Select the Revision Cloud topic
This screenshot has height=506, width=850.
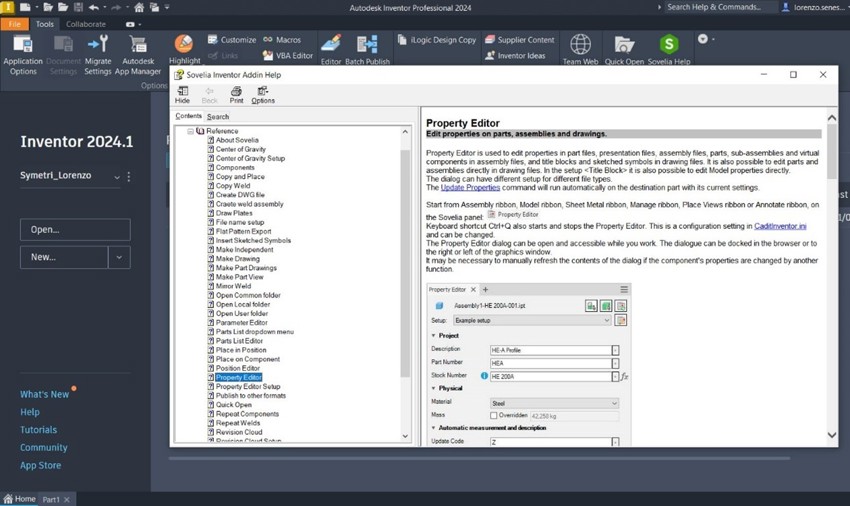coord(239,432)
